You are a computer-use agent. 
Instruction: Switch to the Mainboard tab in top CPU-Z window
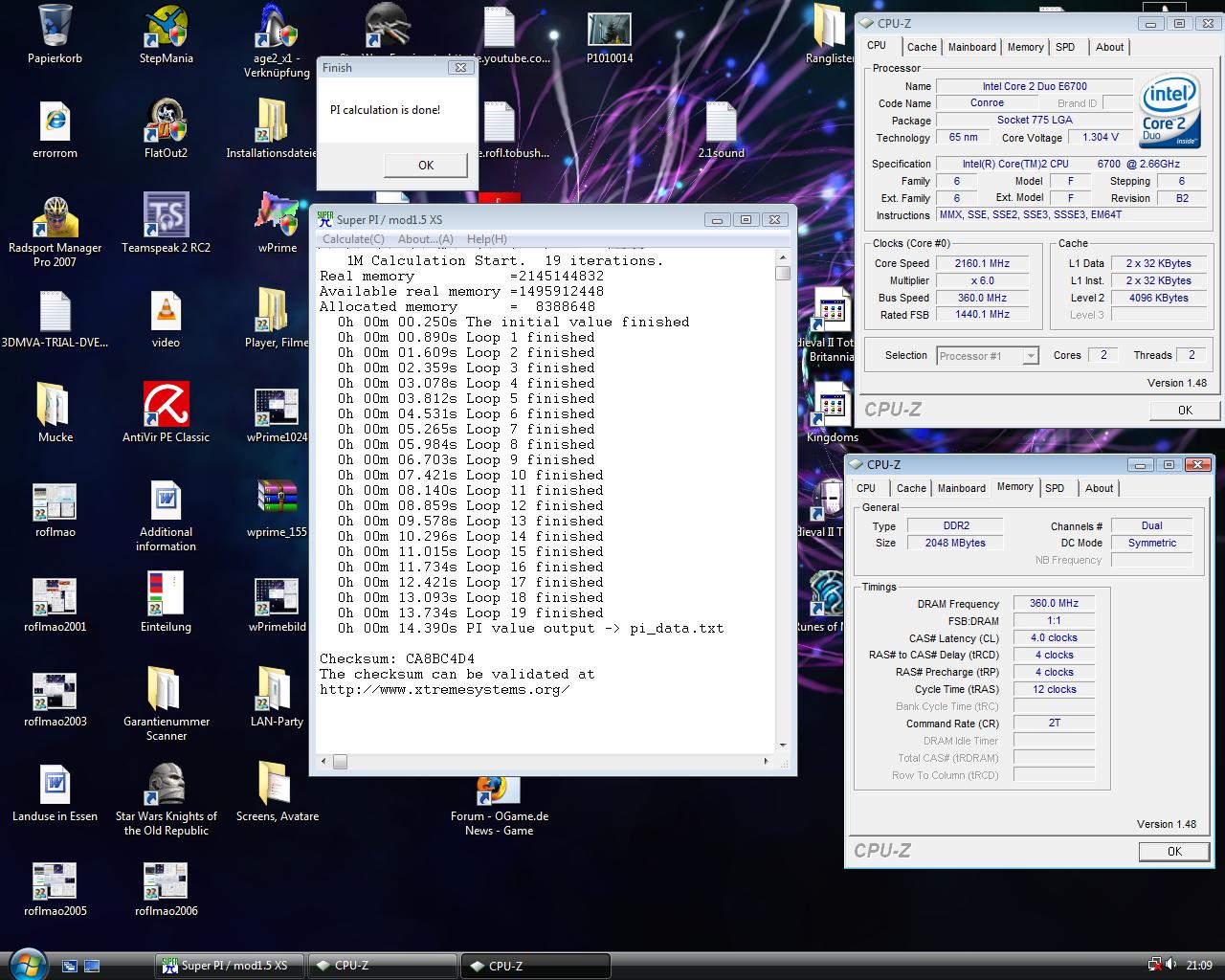pyautogui.click(x=972, y=47)
